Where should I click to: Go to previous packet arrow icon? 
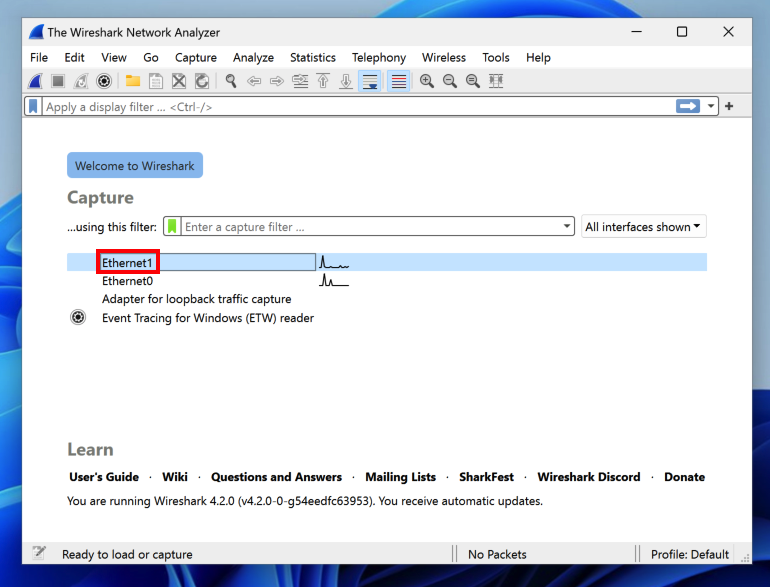[x=254, y=81]
